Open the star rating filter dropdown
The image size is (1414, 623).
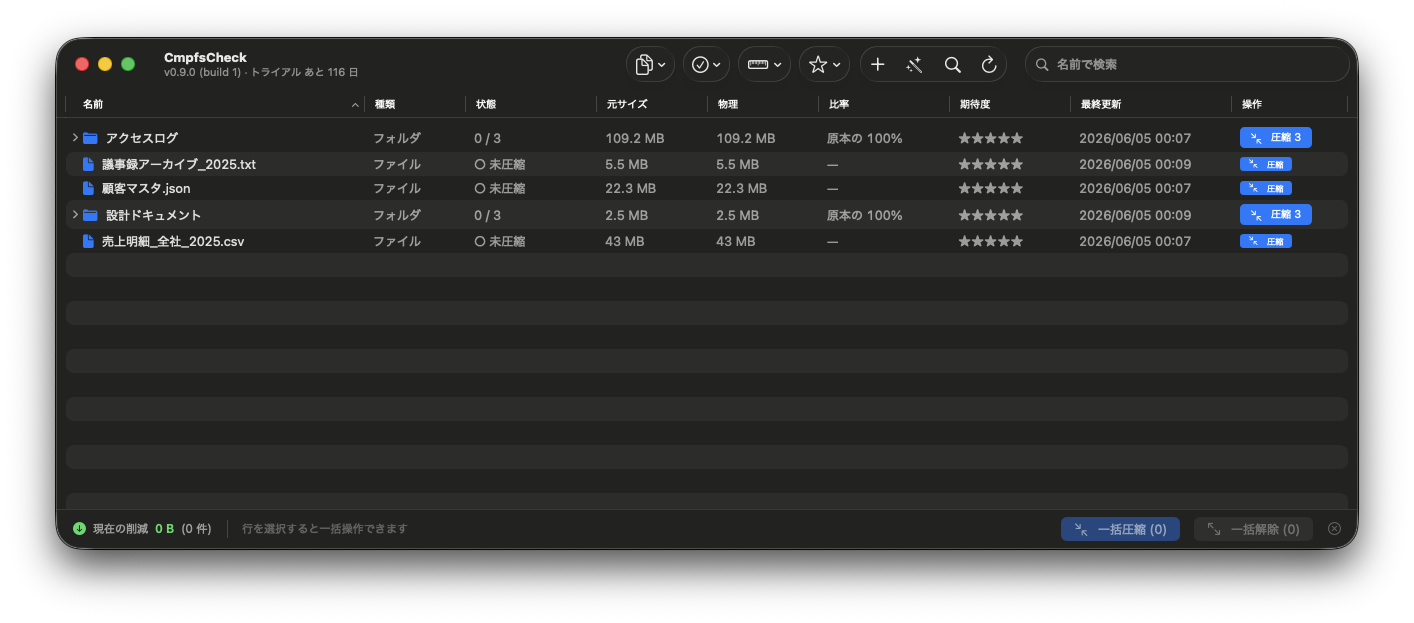(824, 64)
